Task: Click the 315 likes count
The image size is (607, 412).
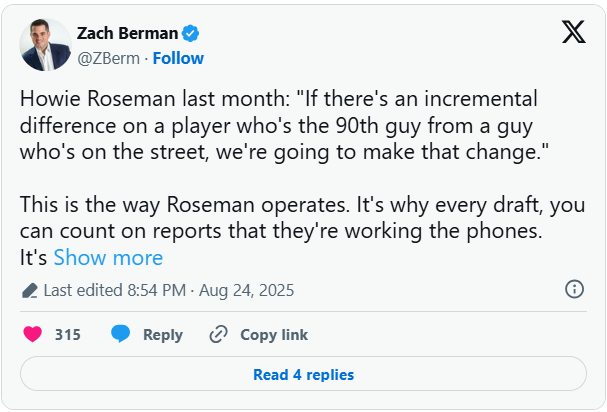Action: click(x=68, y=335)
